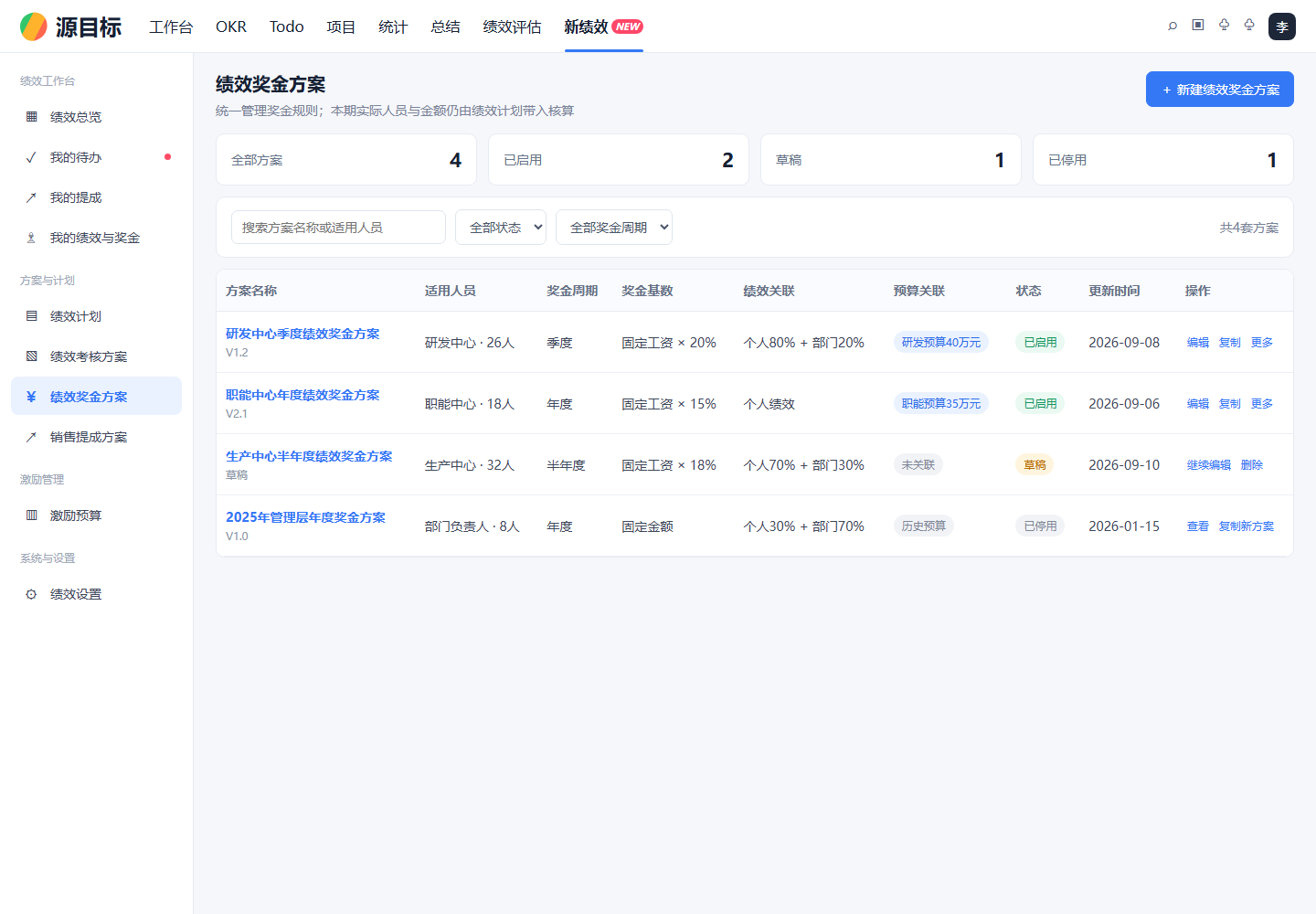
Task: Open 更多 for 职能中心年度绩效奖金方案
Action: tap(1262, 404)
